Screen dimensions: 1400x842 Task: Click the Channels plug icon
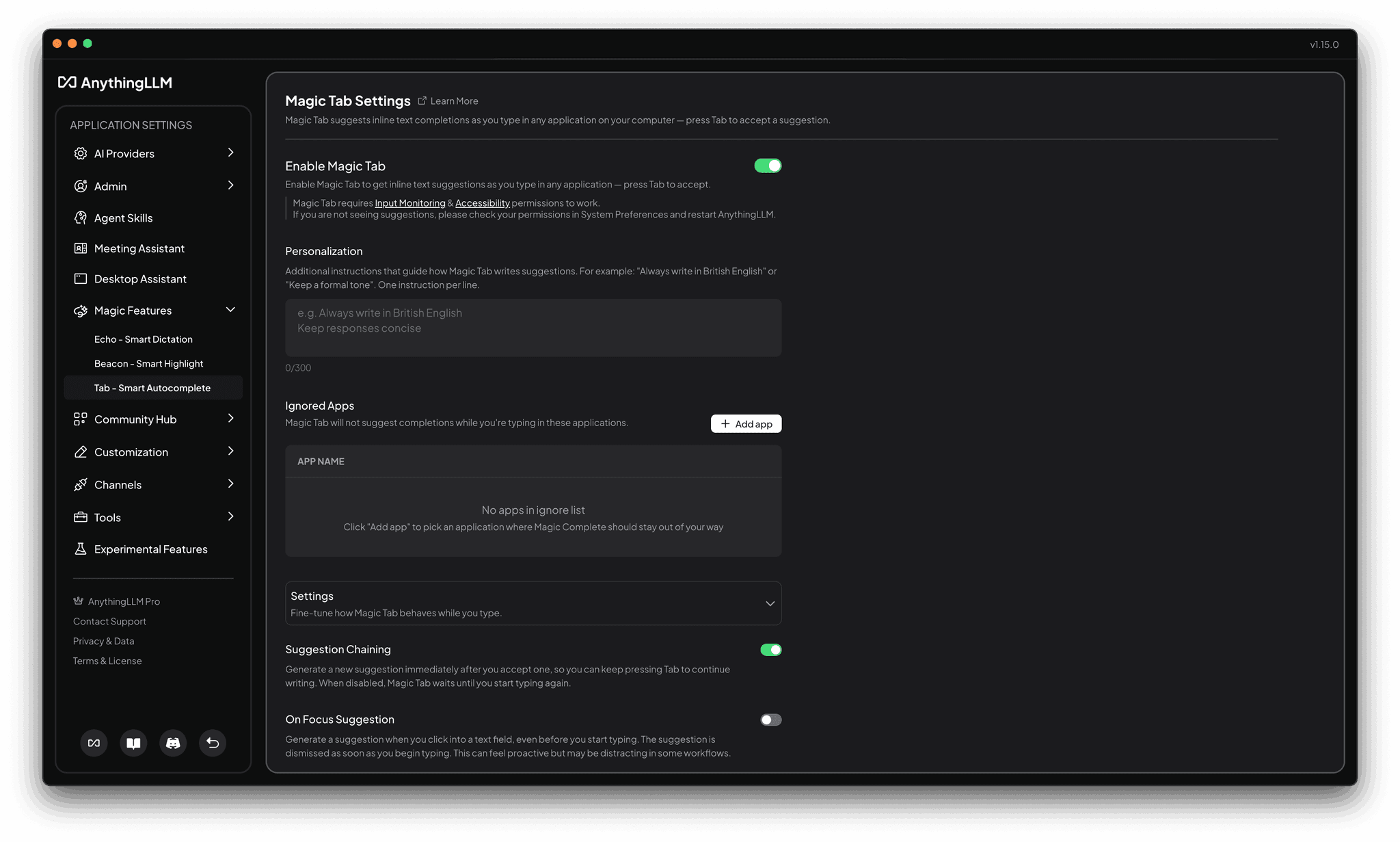coord(81,484)
